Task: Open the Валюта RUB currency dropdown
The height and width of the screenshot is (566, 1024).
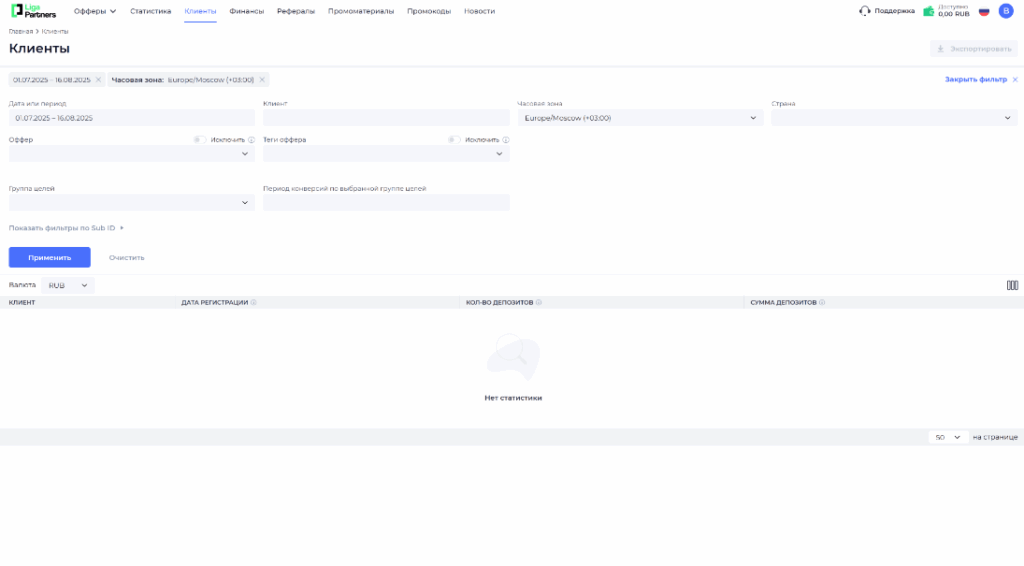Action: click(x=68, y=285)
